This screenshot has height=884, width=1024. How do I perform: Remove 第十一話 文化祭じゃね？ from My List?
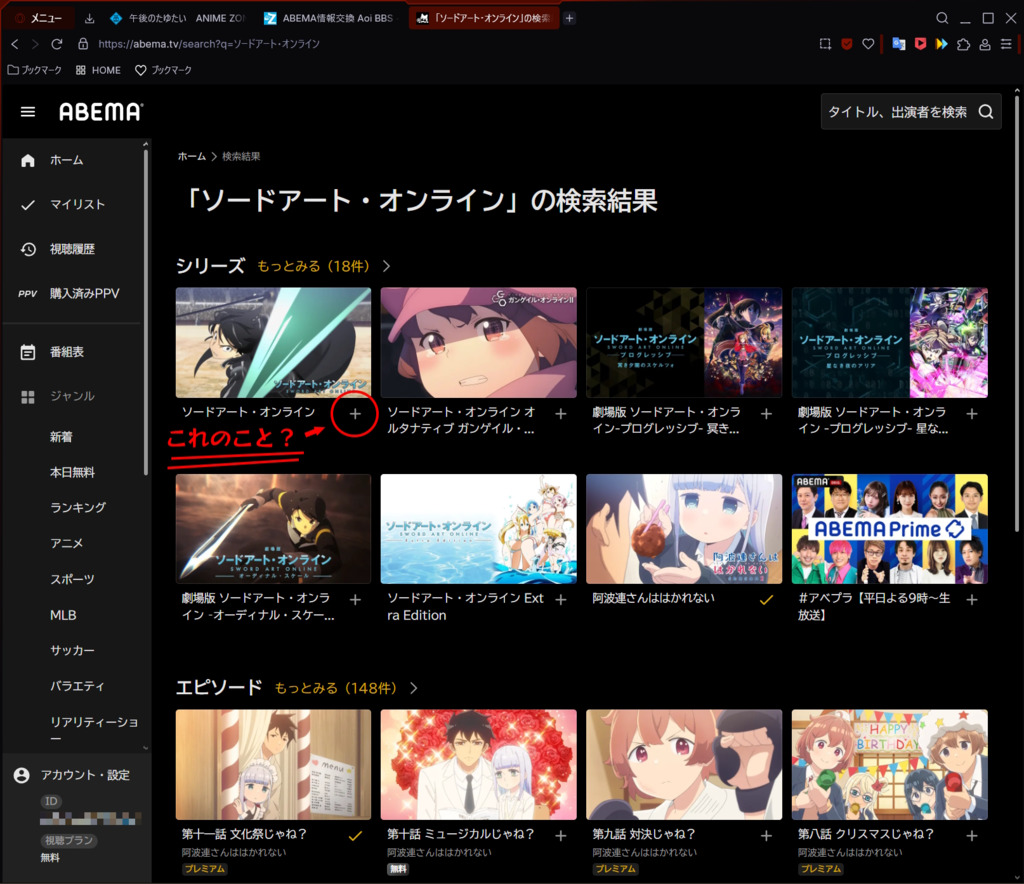tap(355, 835)
